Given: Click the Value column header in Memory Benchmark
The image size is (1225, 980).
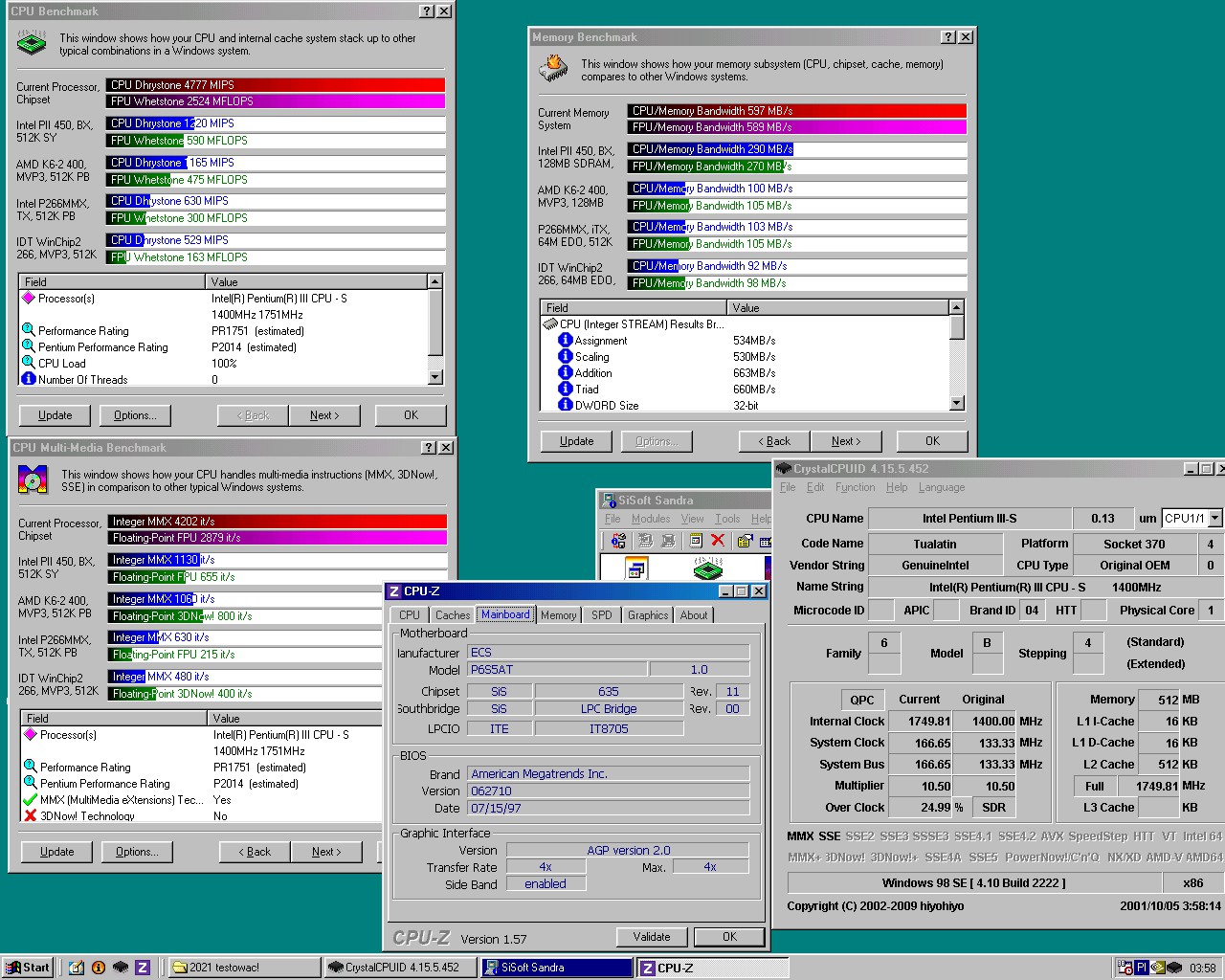Looking at the screenshot, I should 838,307.
